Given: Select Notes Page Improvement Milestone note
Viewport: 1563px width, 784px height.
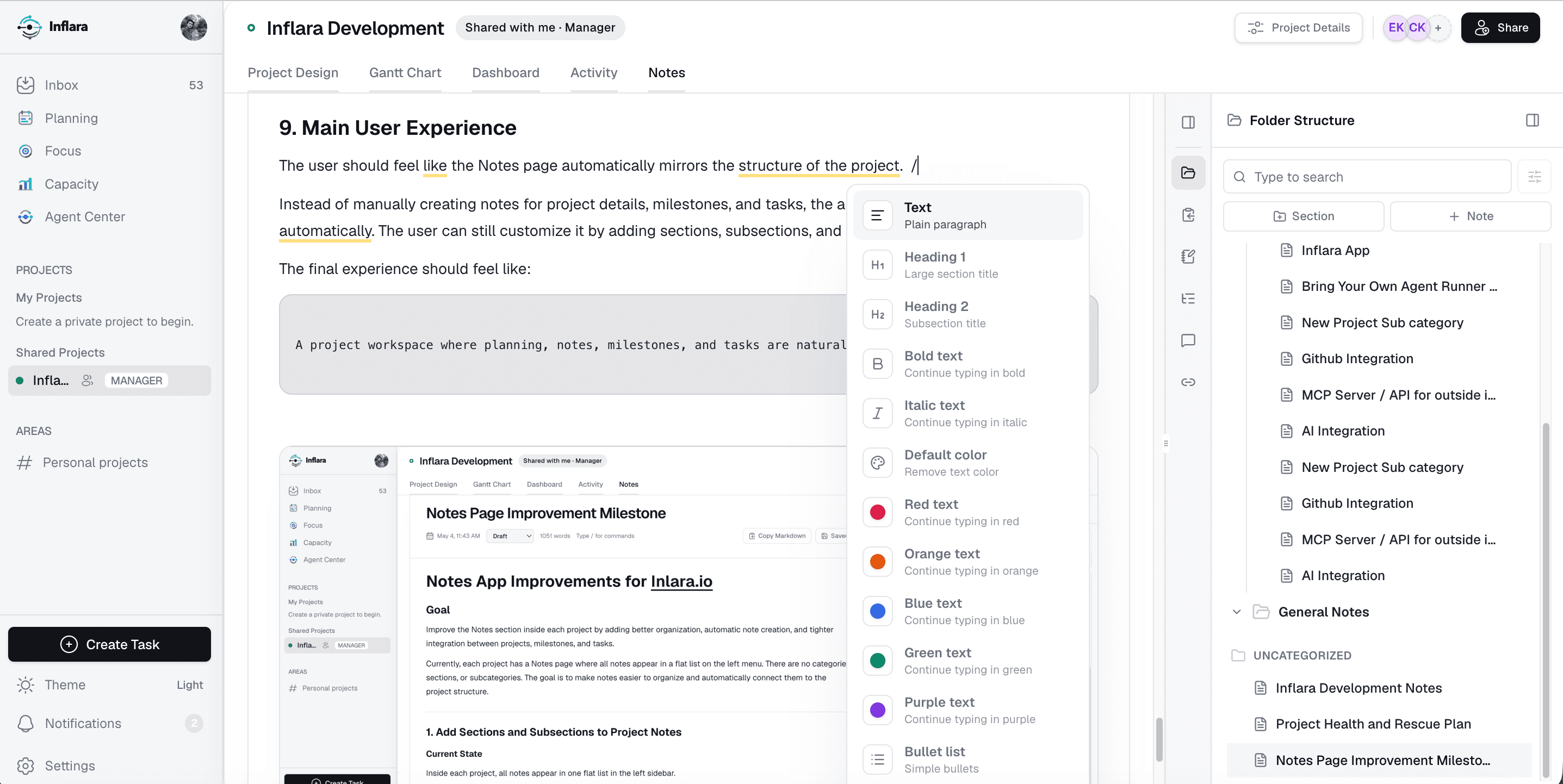Looking at the screenshot, I should [1379, 760].
